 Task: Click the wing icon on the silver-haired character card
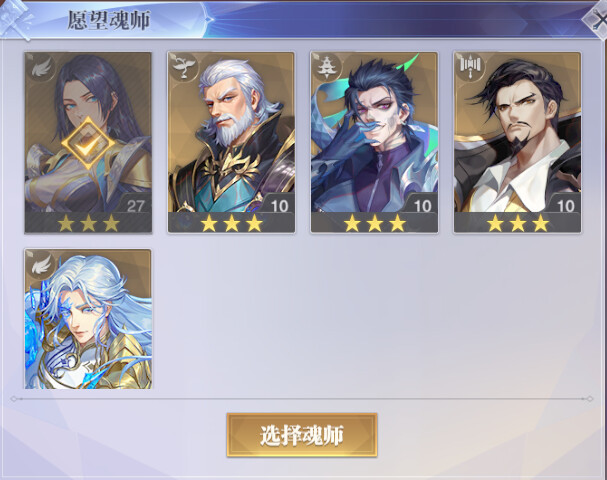point(42,264)
